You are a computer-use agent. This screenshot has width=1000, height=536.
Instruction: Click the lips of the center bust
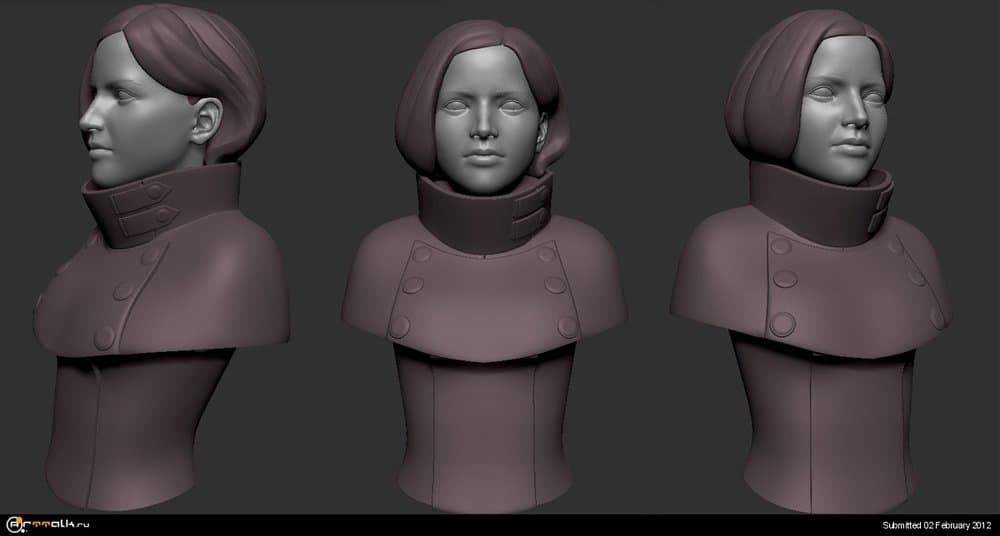(485, 155)
